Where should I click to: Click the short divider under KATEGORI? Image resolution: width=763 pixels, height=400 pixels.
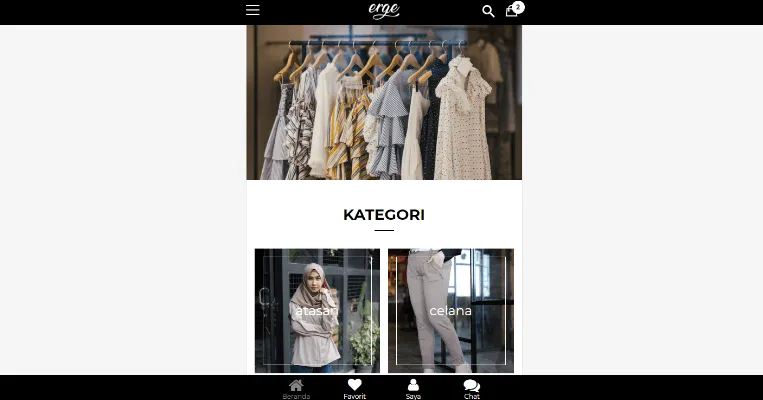tap(384, 231)
